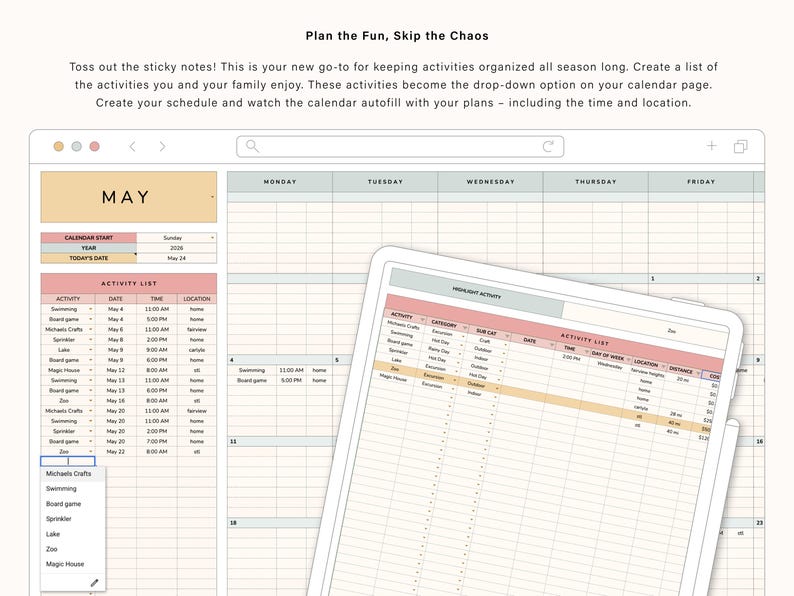The width and height of the screenshot is (794, 596).
Task: Select Swimming in dropdown list
Action: pyautogui.click(x=73, y=489)
